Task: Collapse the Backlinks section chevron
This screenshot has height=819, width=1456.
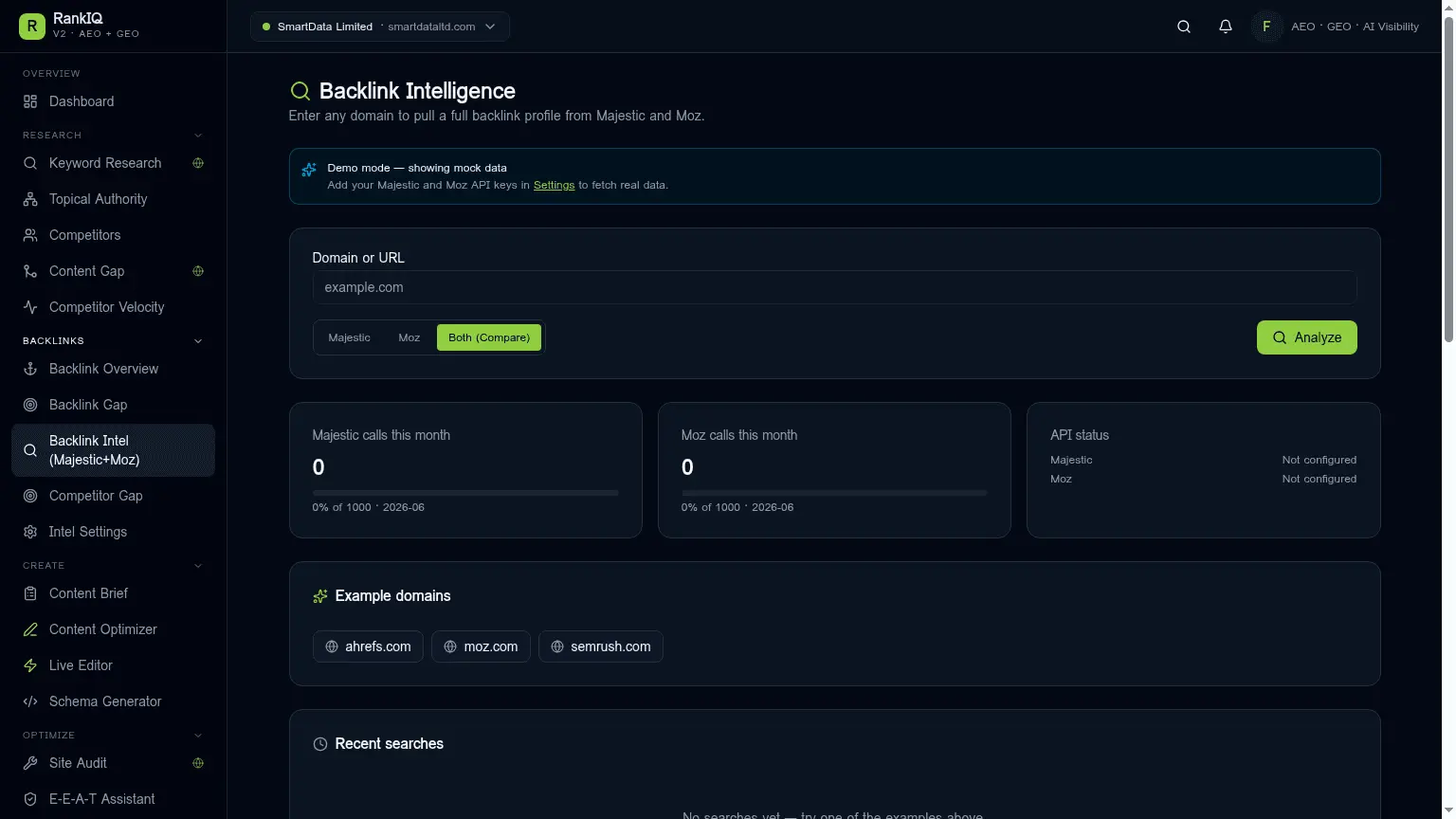Action: click(x=198, y=341)
